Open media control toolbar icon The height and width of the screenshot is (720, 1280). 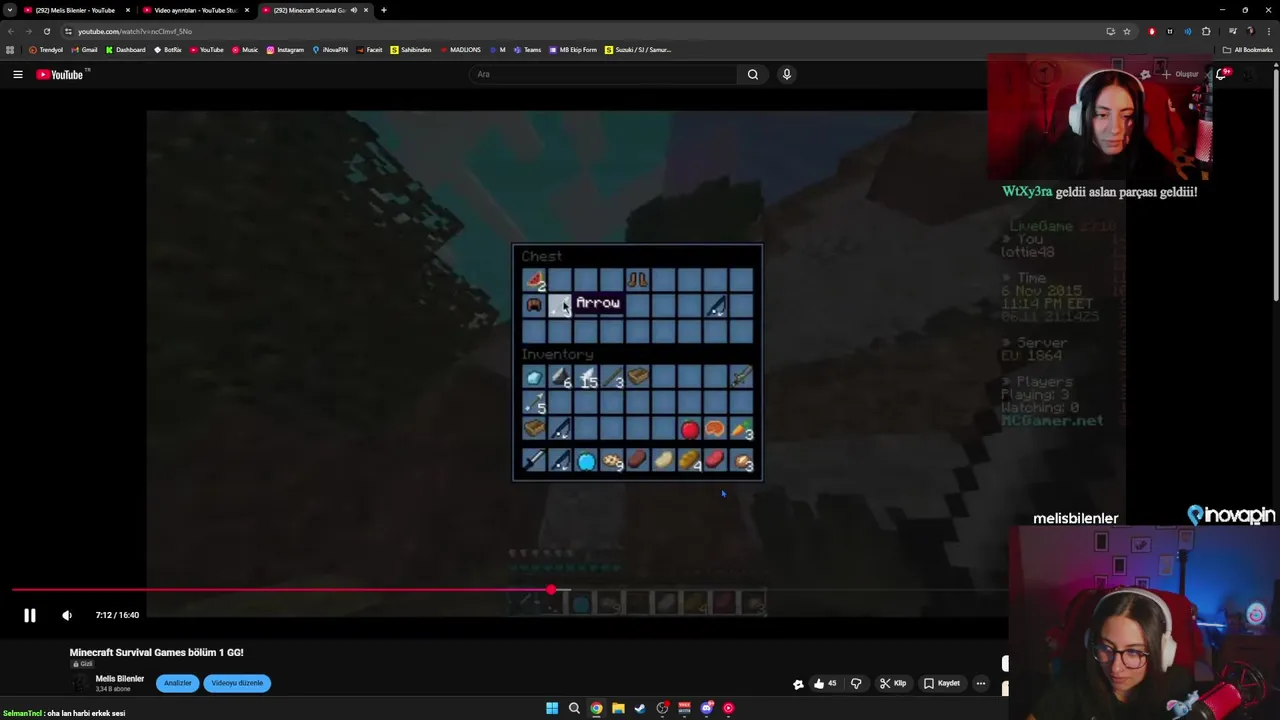point(1233,31)
